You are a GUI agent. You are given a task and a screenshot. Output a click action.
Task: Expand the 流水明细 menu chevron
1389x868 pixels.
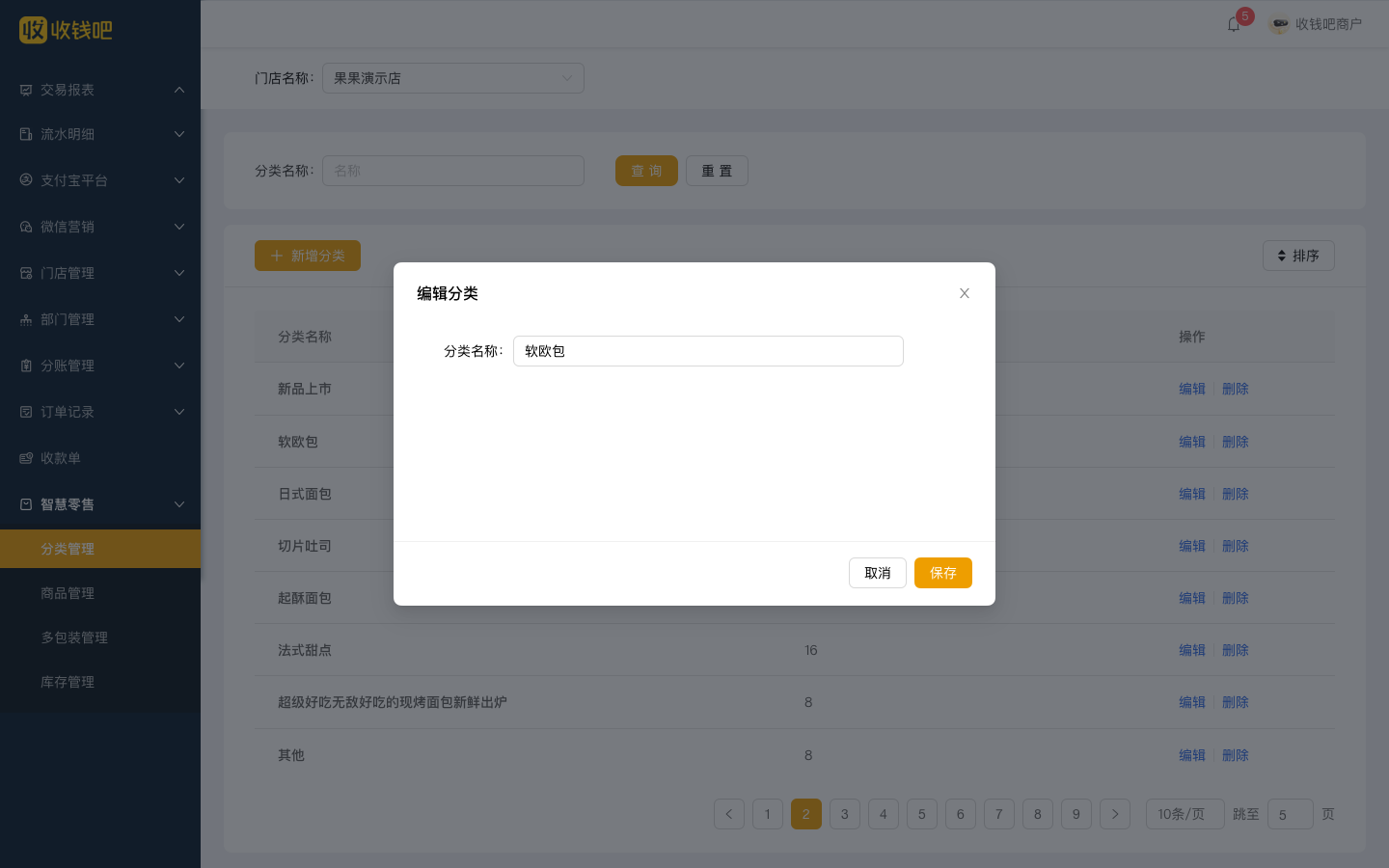[x=179, y=134]
